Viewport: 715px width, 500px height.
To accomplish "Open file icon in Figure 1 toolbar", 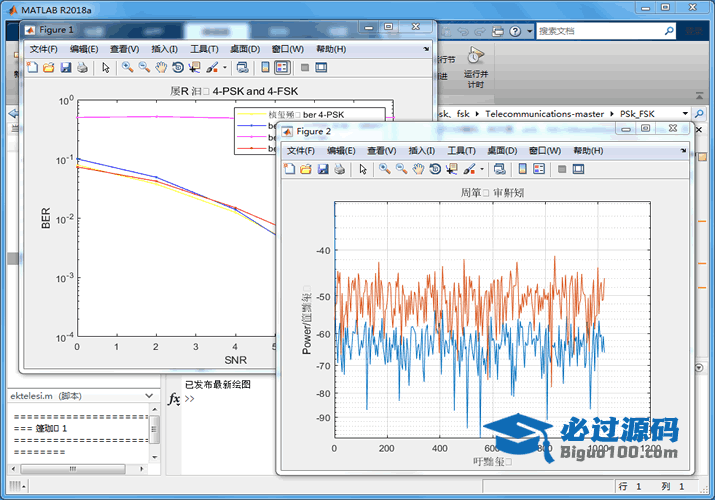I will (49, 67).
